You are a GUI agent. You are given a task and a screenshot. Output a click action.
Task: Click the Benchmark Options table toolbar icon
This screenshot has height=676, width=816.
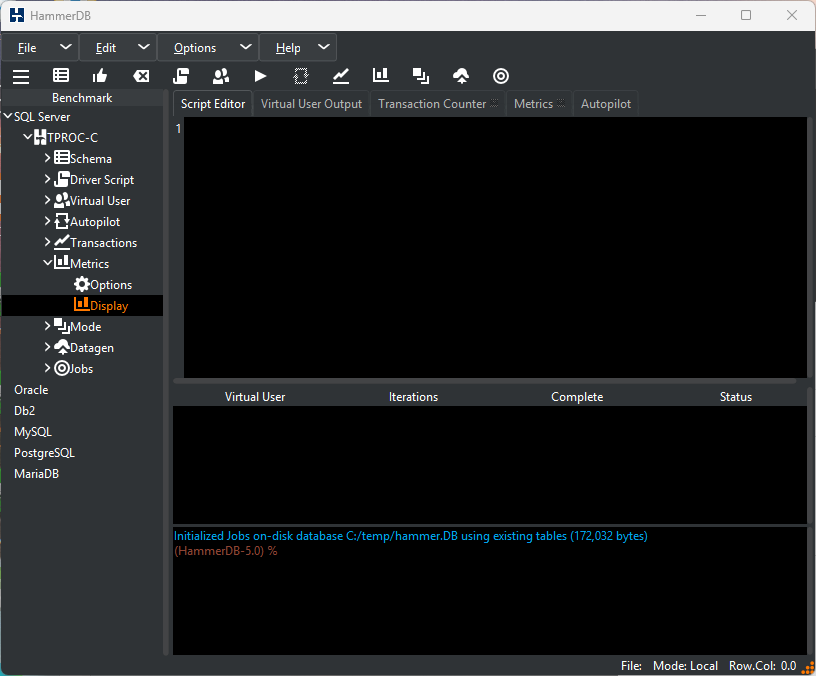(61, 76)
